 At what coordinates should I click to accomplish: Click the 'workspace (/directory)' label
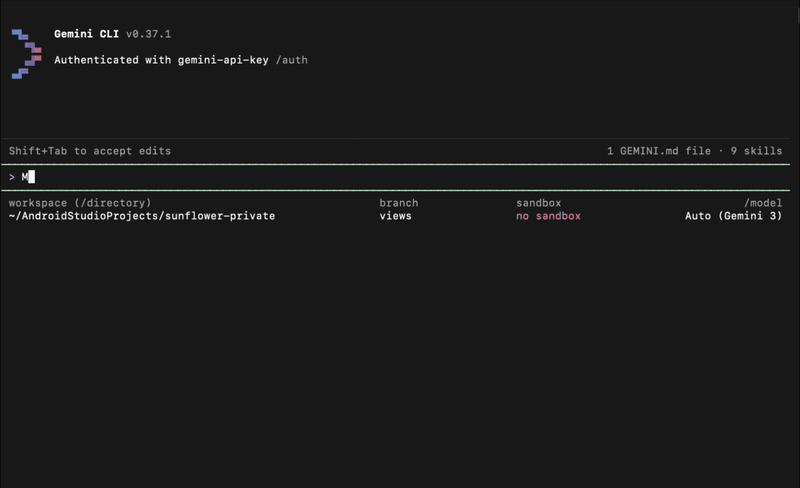pos(80,203)
